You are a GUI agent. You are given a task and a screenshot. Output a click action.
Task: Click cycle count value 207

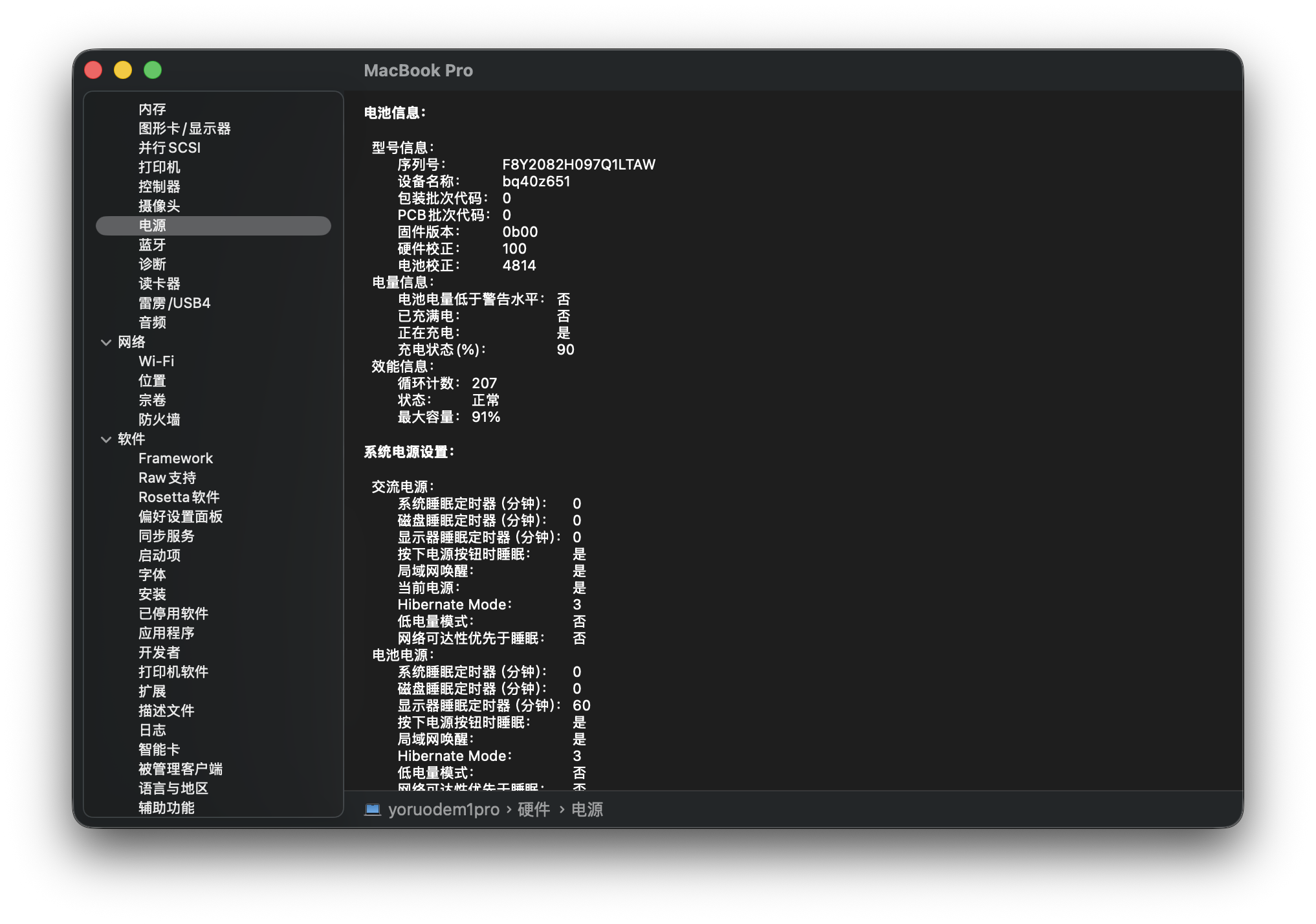click(485, 384)
